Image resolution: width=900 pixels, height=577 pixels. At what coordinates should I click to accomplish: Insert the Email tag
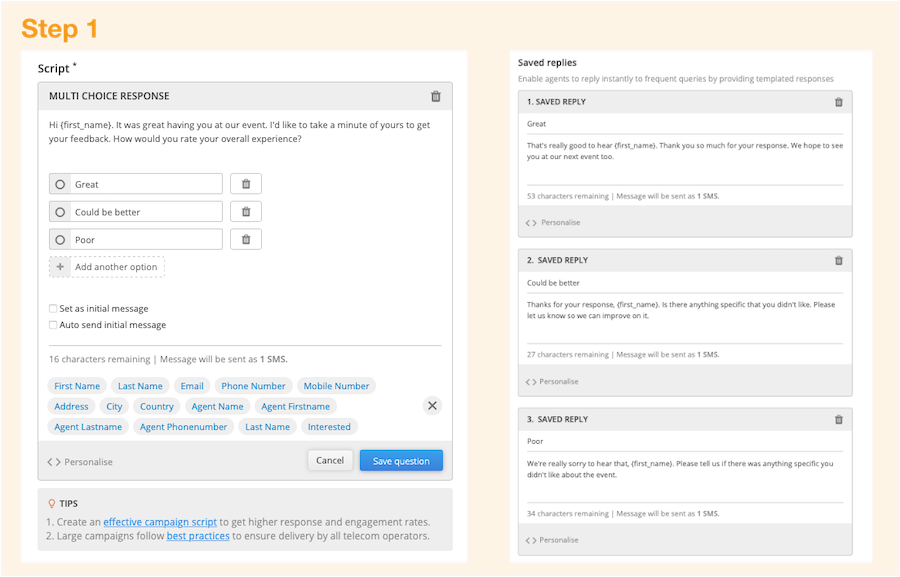[x=192, y=386]
